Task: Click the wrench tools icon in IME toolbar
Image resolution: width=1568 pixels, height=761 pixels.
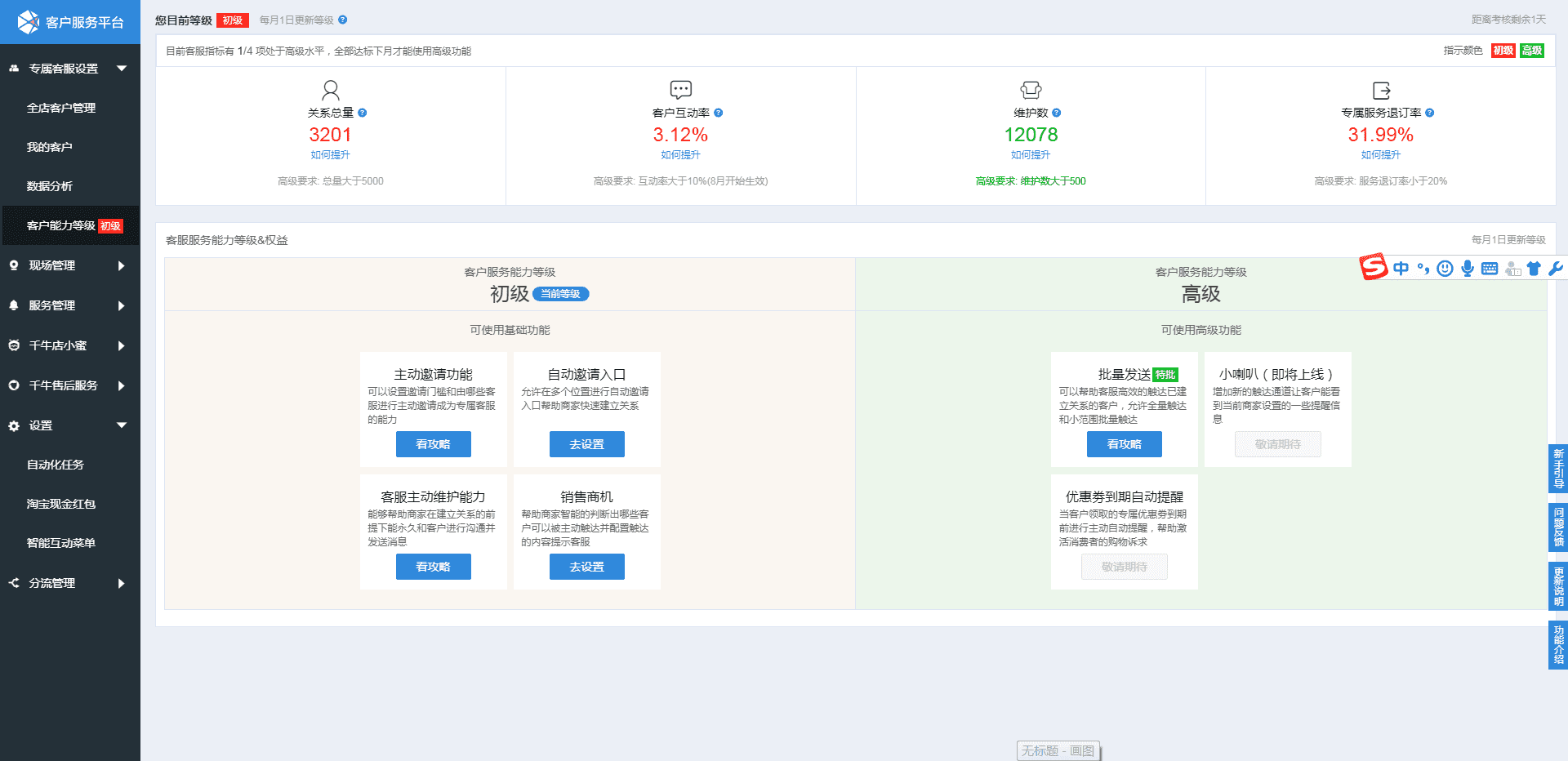Action: pyautogui.click(x=1555, y=269)
